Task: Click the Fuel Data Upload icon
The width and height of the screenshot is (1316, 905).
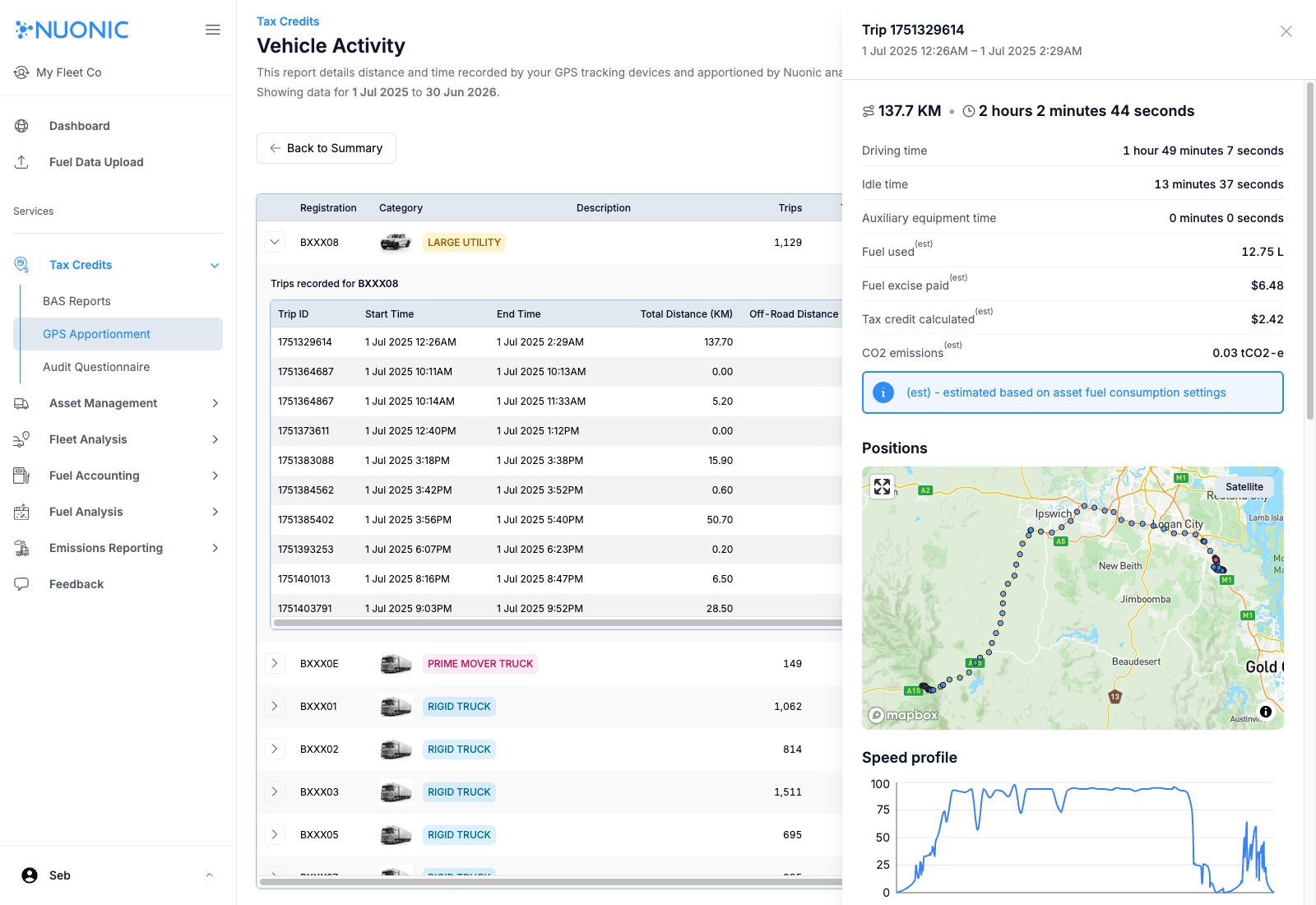Action: pos(21,162)
